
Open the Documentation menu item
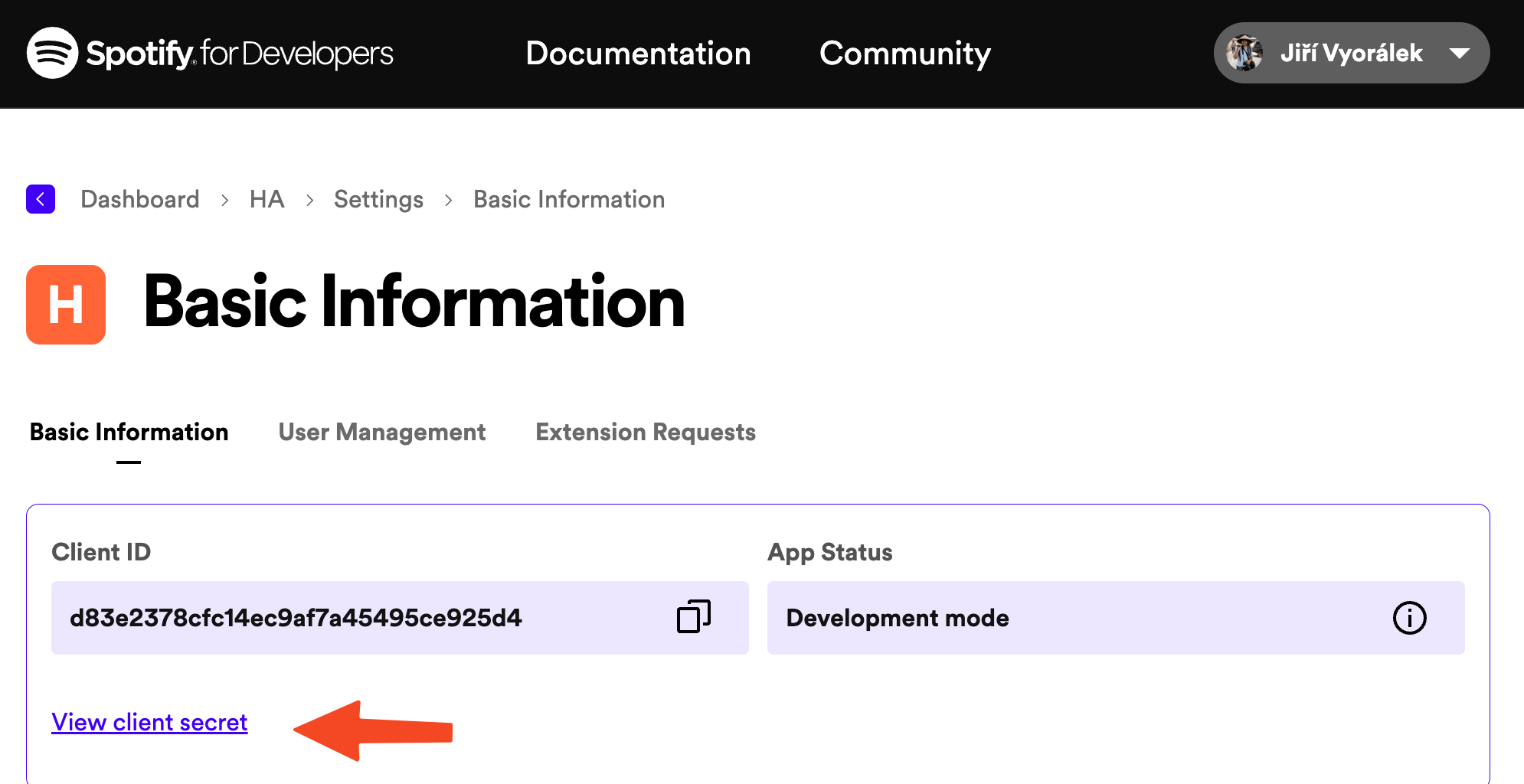coord(638,53)
